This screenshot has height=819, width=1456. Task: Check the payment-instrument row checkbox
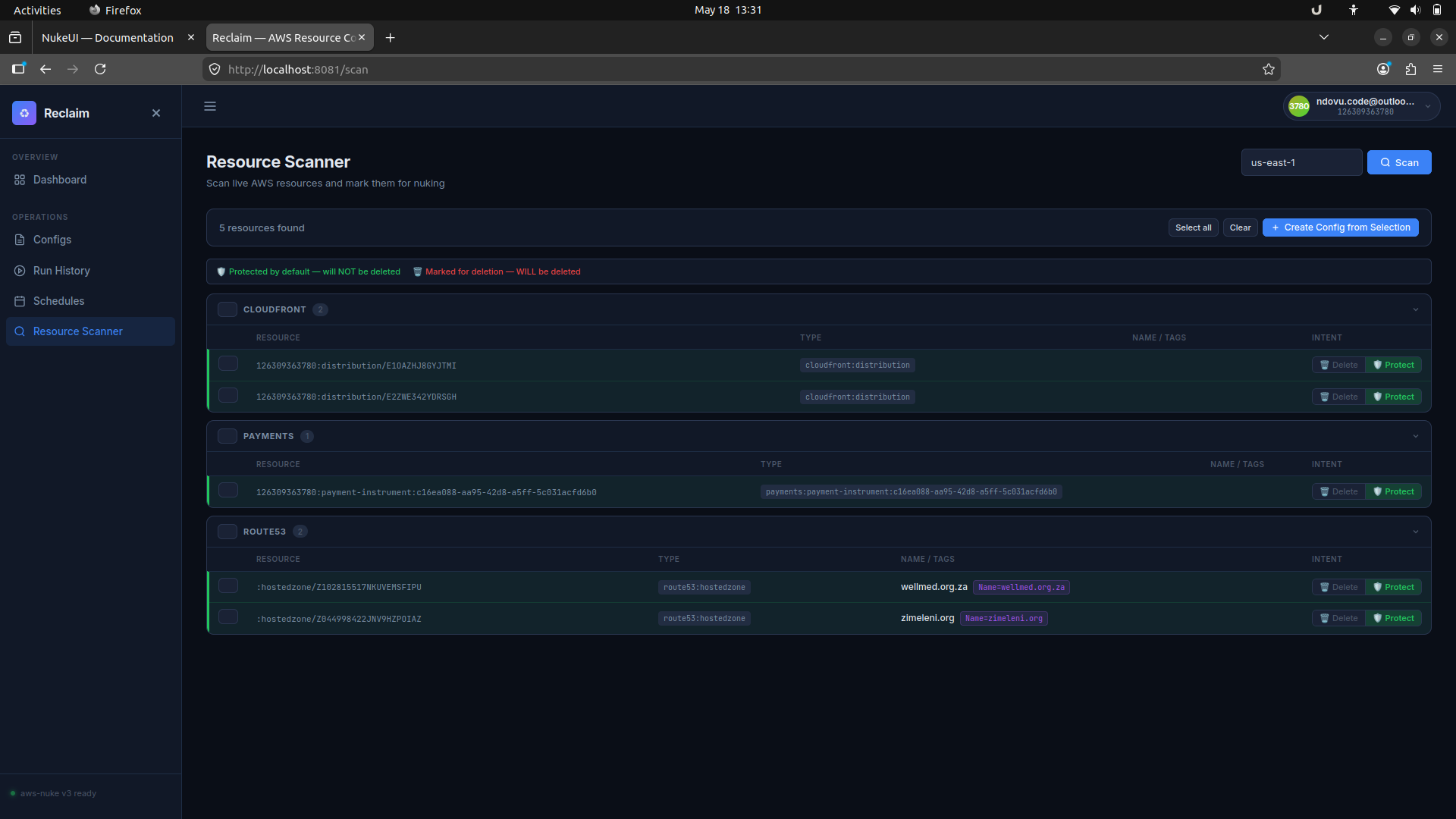tap(228, 491)
